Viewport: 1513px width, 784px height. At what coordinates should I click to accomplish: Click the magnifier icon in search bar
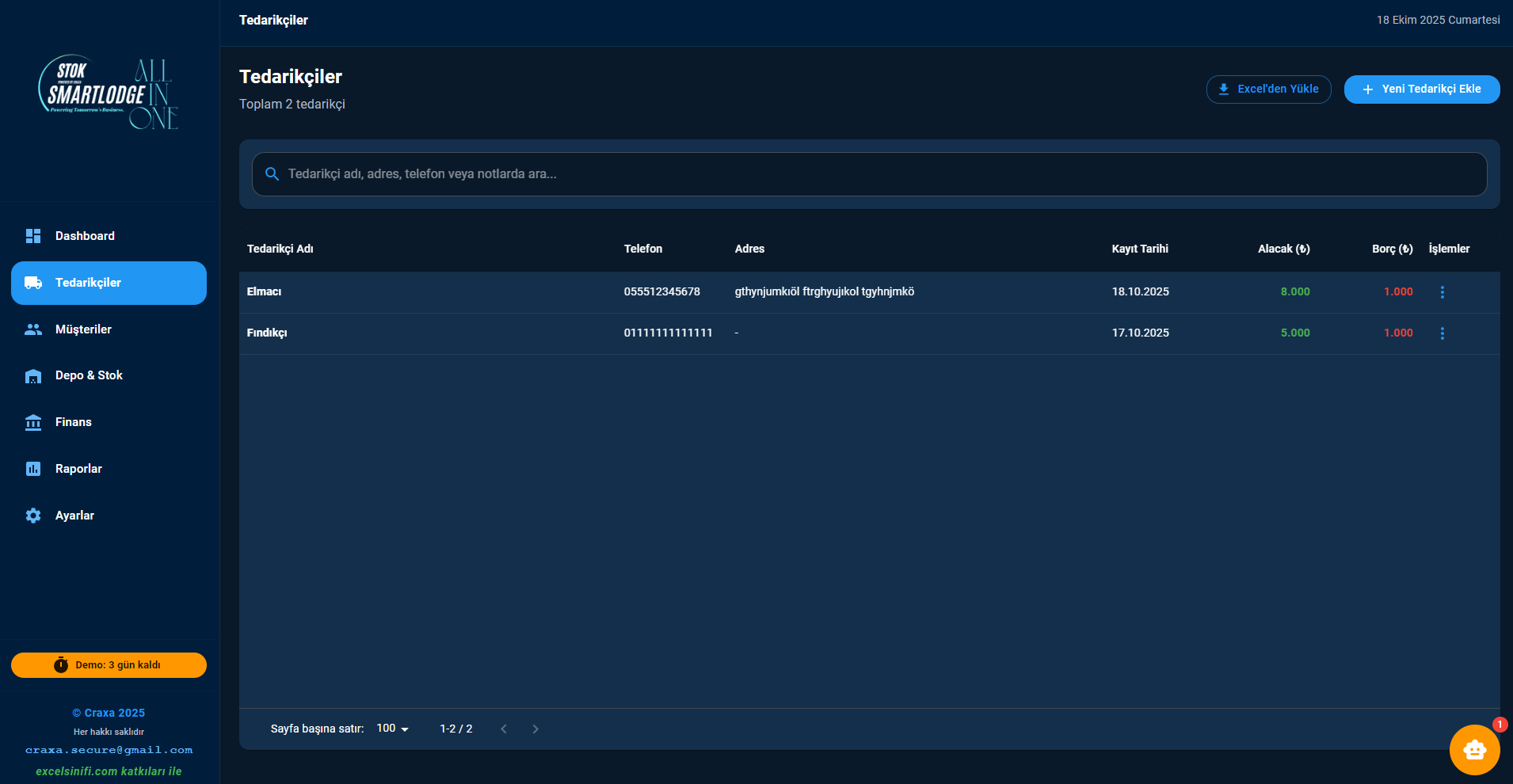pyautogui.click(x=272, y=174)
